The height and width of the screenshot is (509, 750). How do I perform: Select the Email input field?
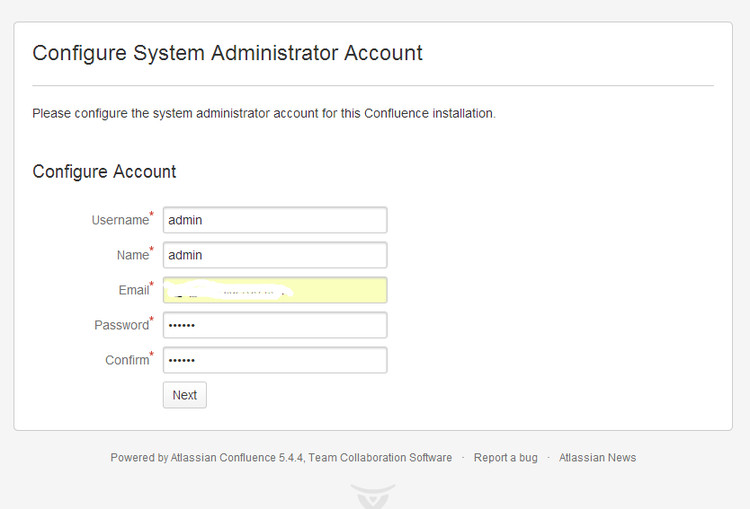275,290
